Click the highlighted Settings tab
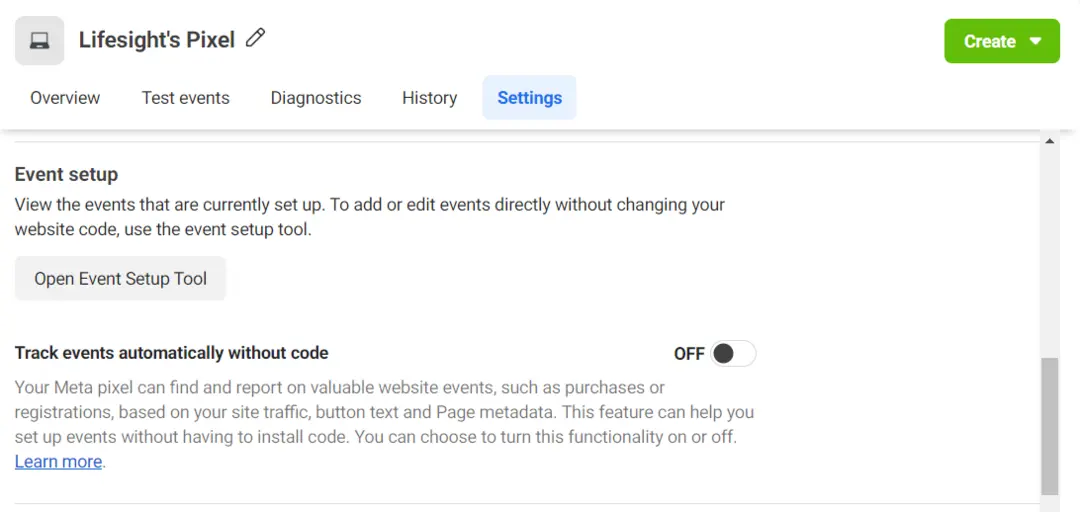Image resolution: width=1080 pixels, height=512 pixels. coord(530,98)
